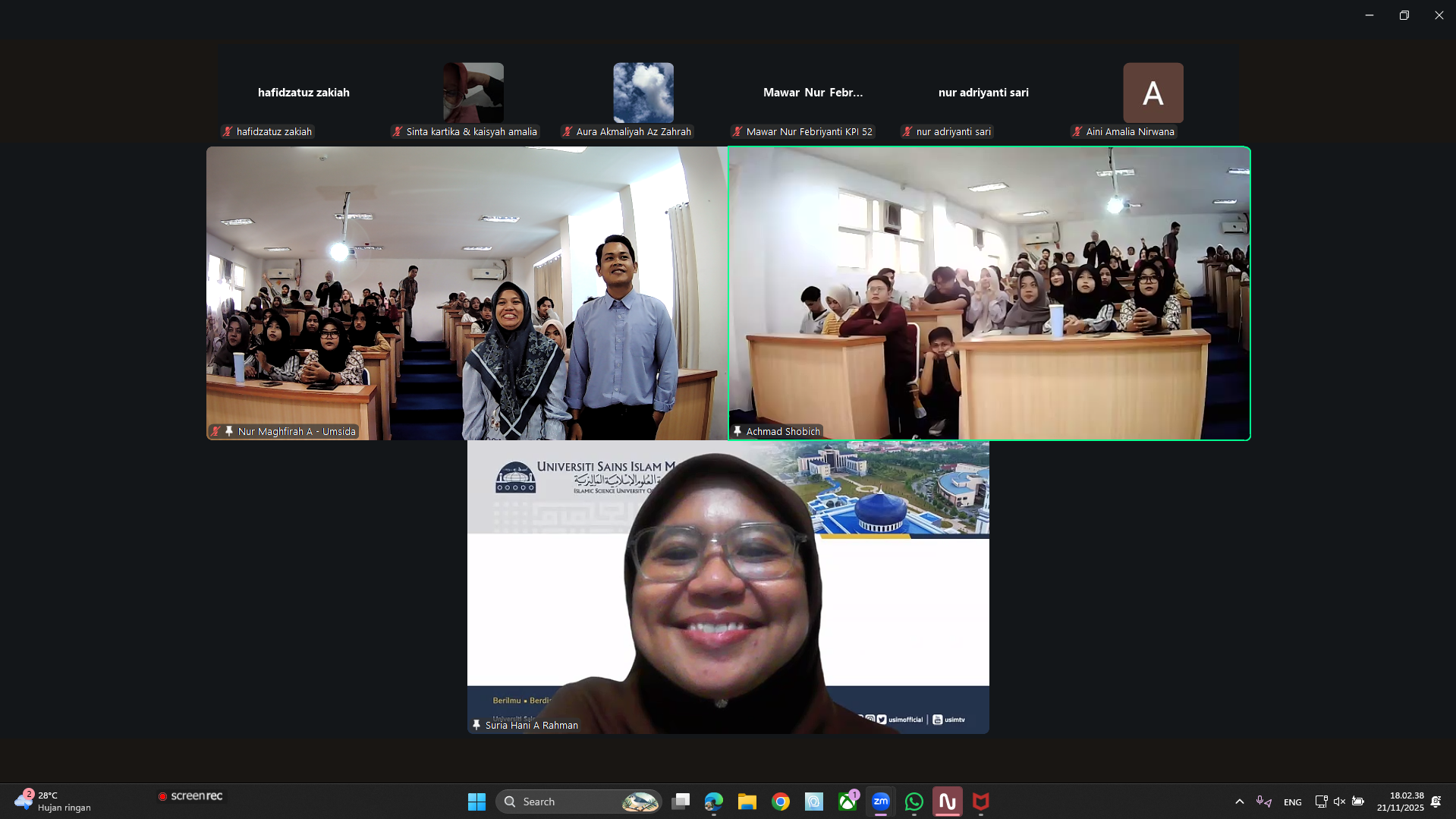The height and width of the screenshot is (819, 1456).
Task: Click the Windows Start button
Action: (476, 802)
